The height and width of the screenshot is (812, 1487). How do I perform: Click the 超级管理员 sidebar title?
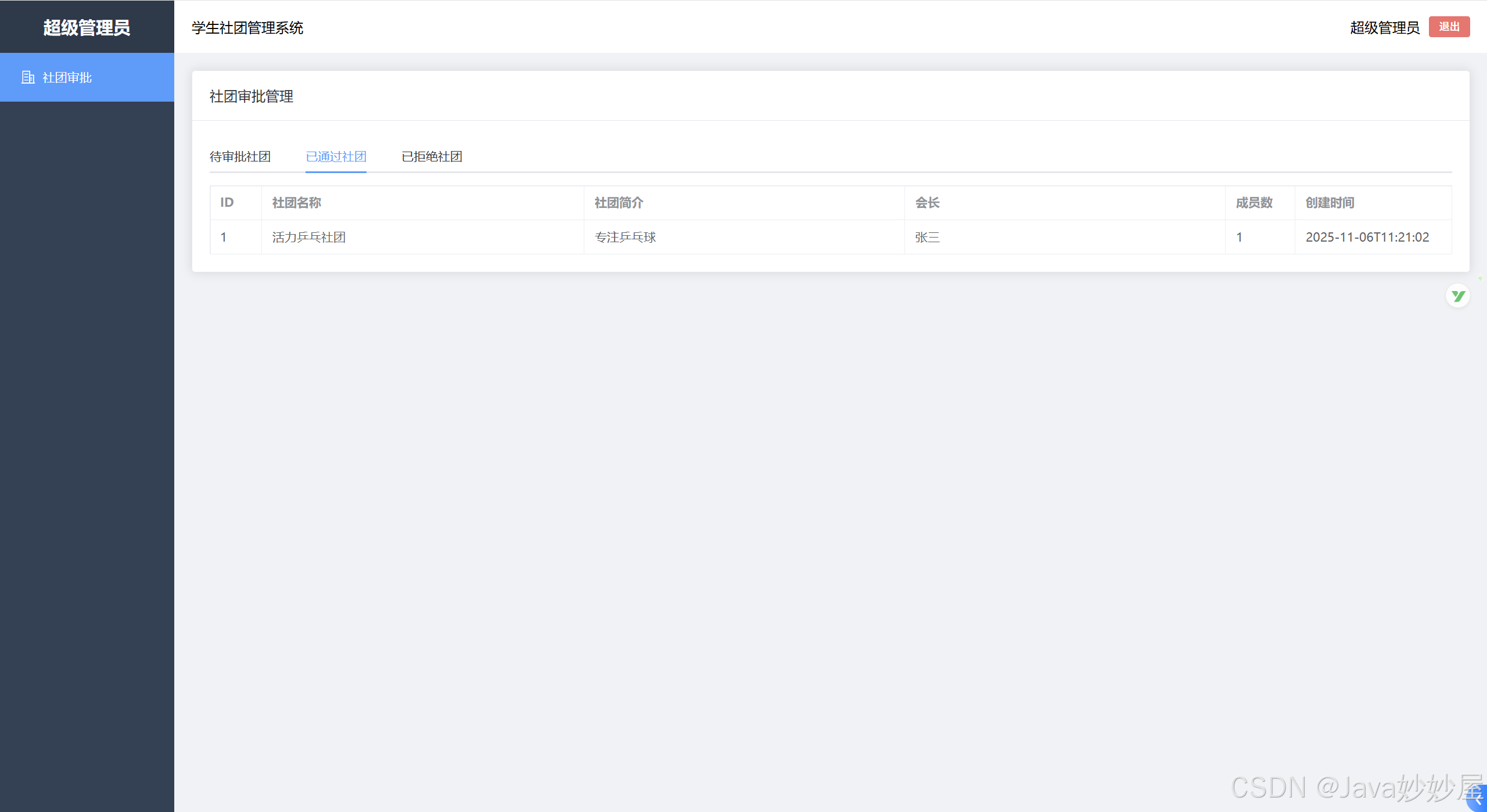click(87, 27)
